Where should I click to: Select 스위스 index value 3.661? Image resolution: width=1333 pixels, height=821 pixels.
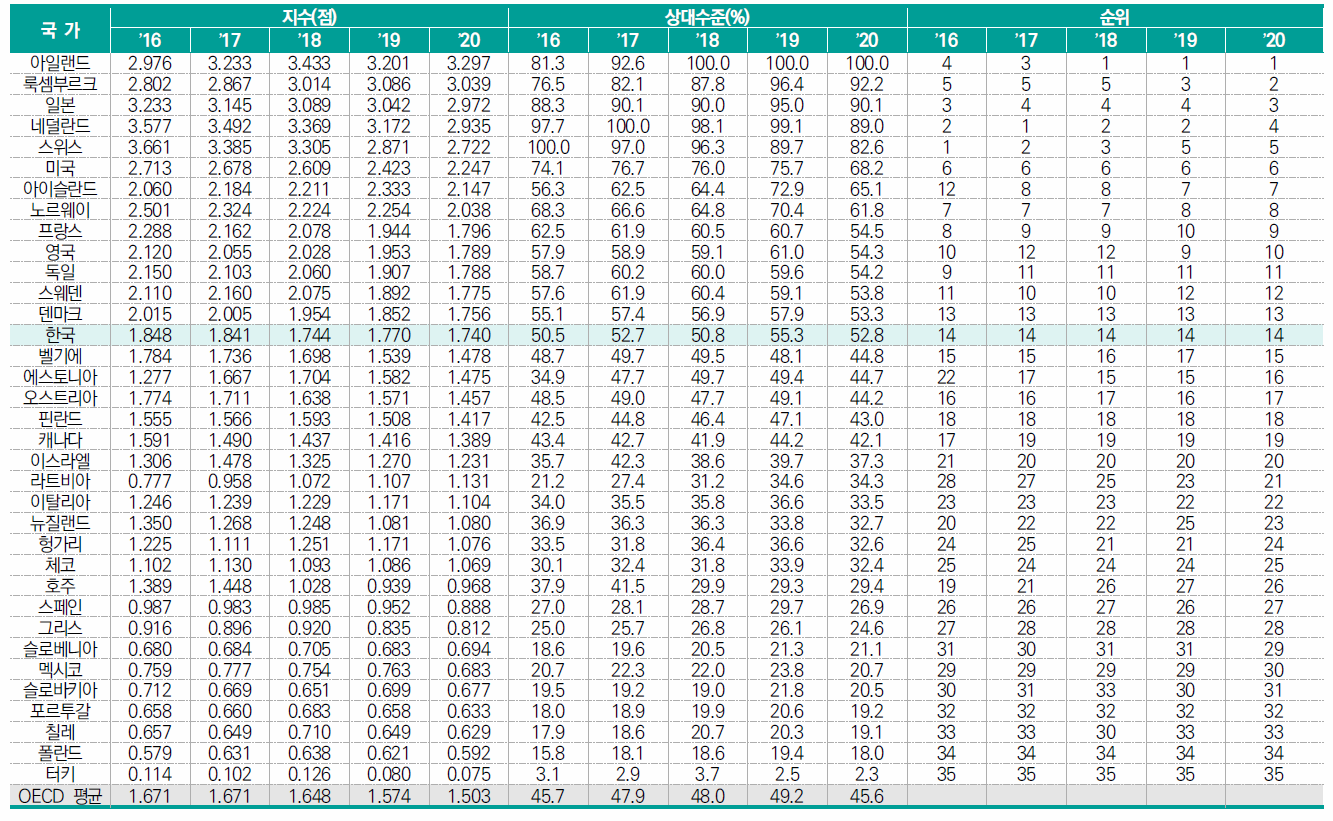(150, 146)
